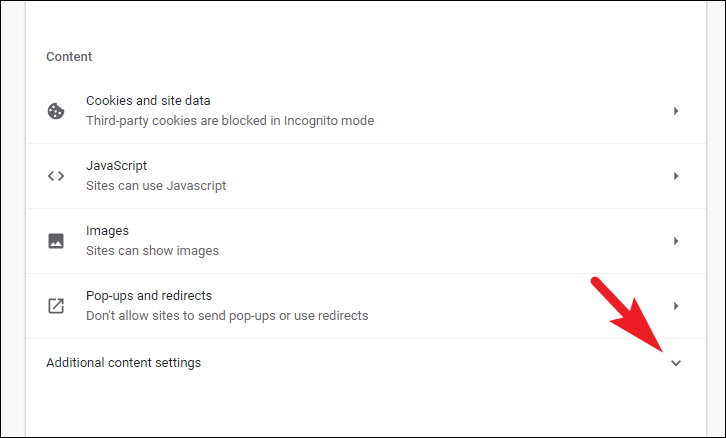This screenshot has width=726, height=438.
Task: Open Cookies and site data via its arrow
Action: click(676, 111)
